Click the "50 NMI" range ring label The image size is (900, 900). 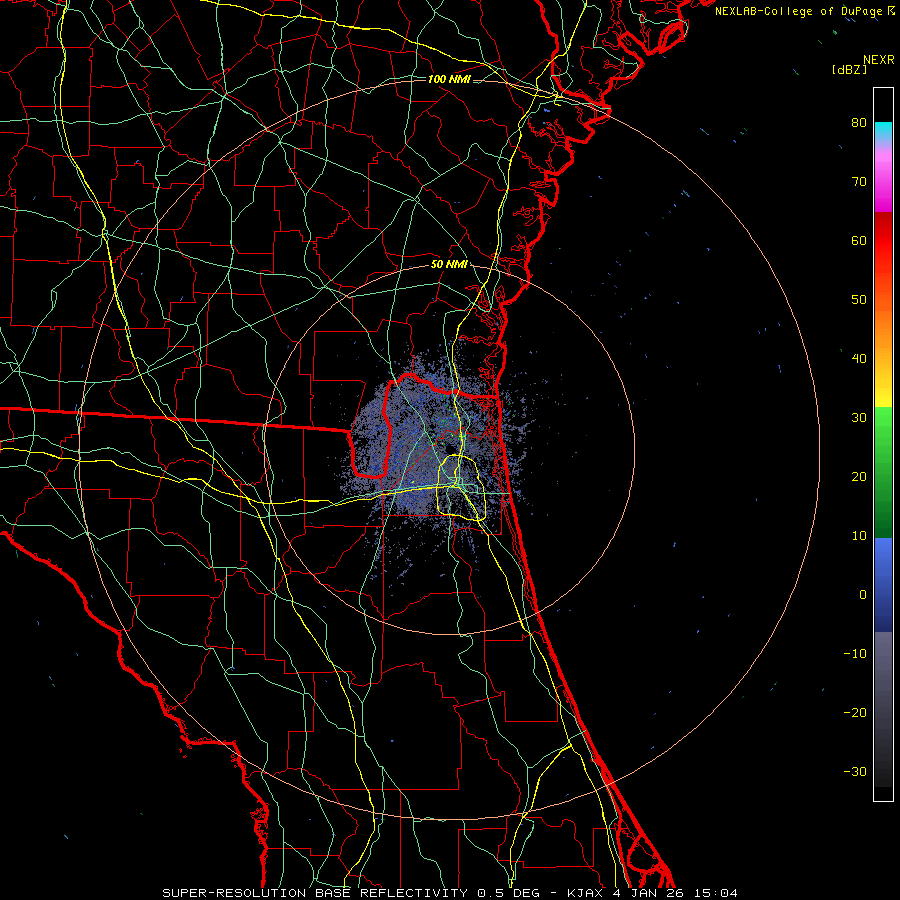[449, 265]
